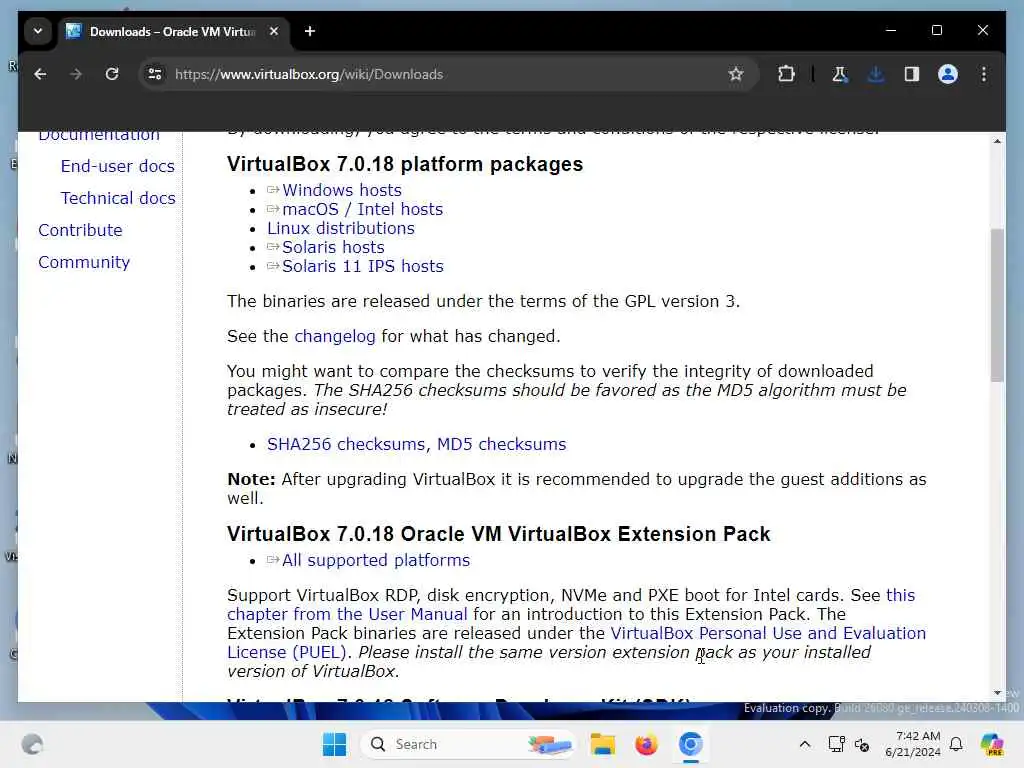The image size is (1024, 768).
Task: Switch to Chrome taskbar icon
Action: [690, 744]
